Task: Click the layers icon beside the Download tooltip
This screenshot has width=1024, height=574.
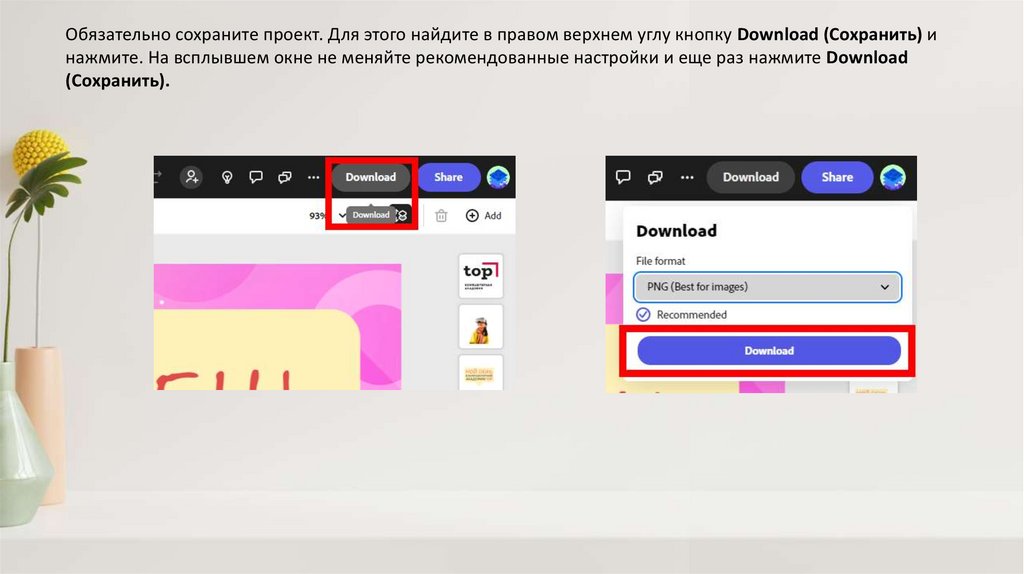Action: (x=403, y=215)
